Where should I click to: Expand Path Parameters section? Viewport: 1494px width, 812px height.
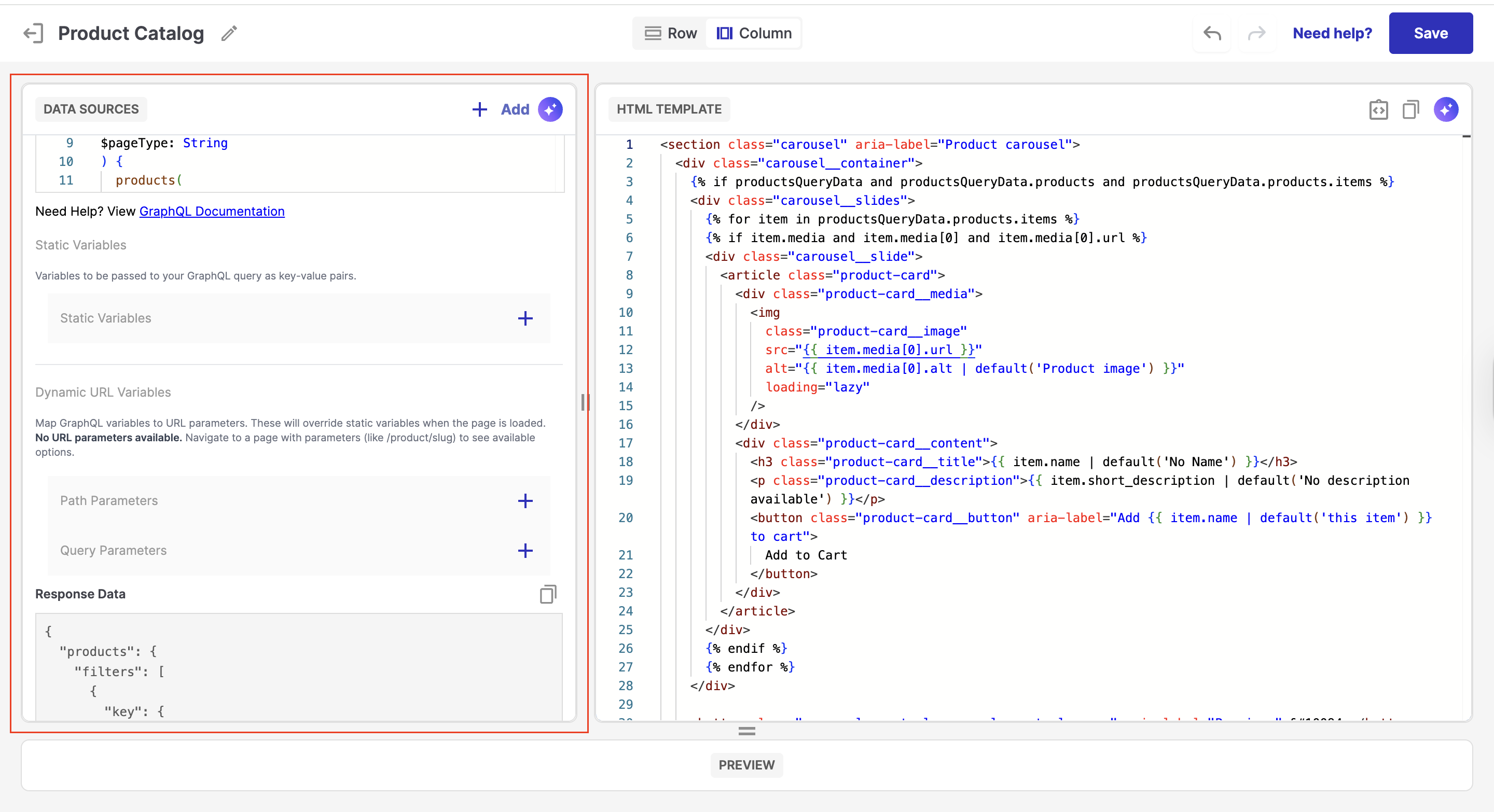(x=525, y=501)
